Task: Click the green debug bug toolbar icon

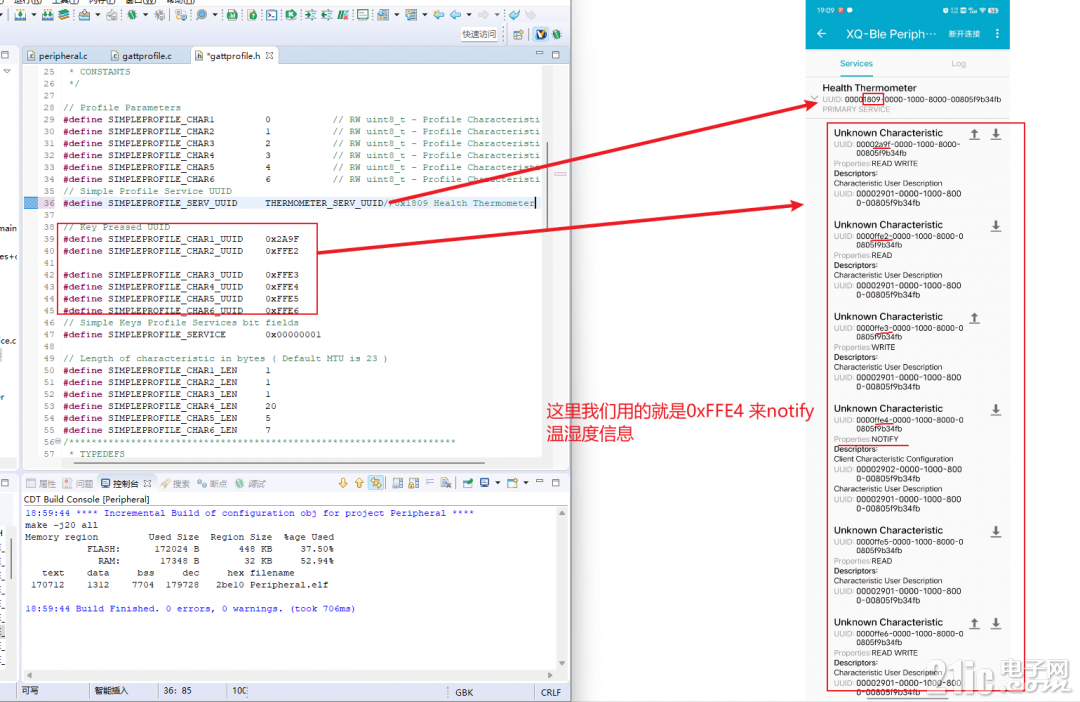Action: pos(132,14)
